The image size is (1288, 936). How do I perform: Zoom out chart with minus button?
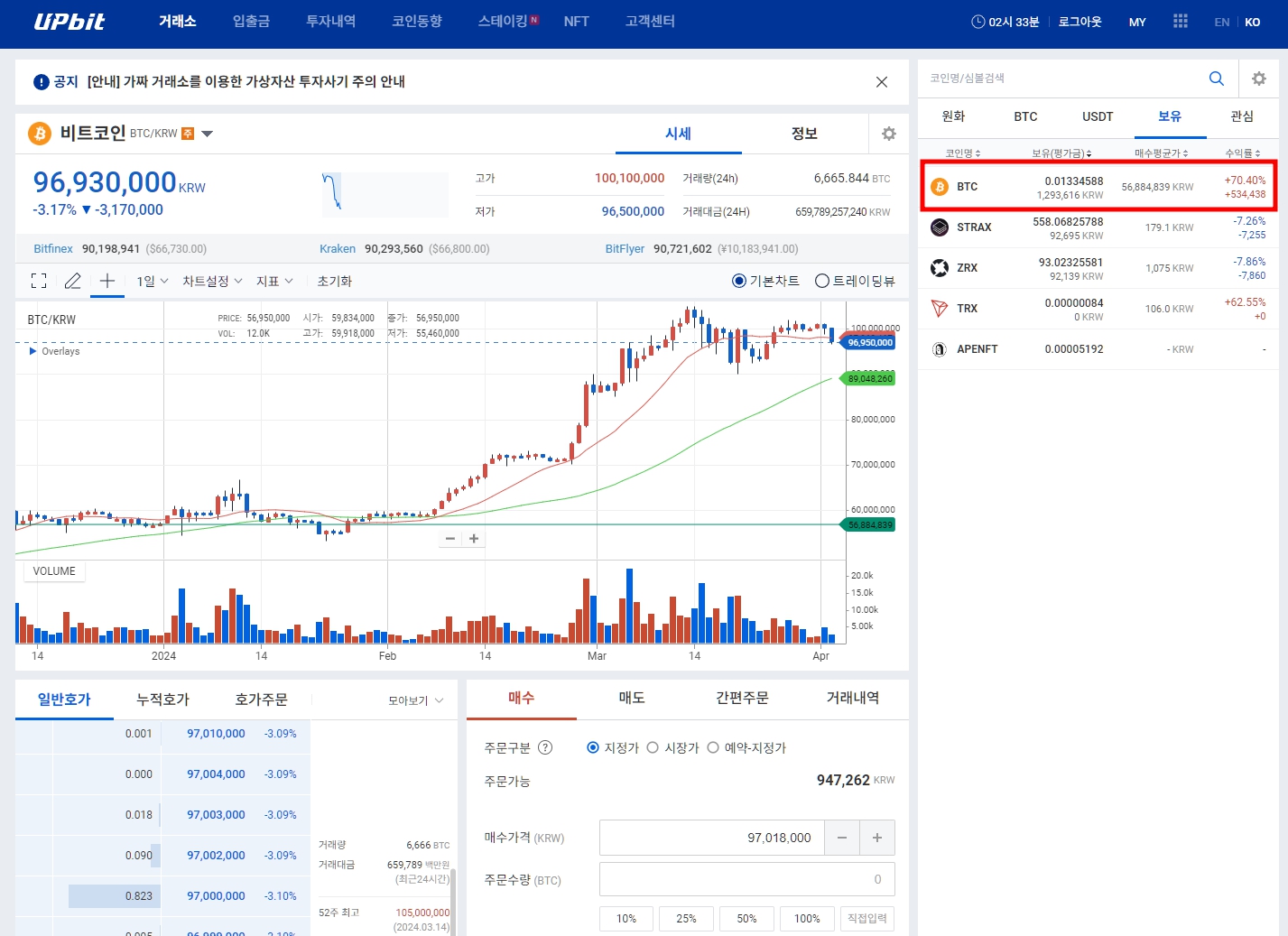tap(450, 539)
